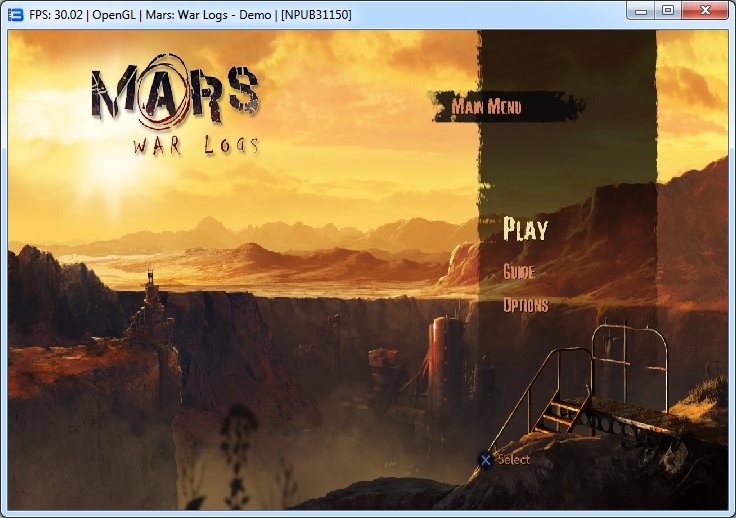Click the X button Select prompt icon
736x518 pixels.
pos(485,460)
